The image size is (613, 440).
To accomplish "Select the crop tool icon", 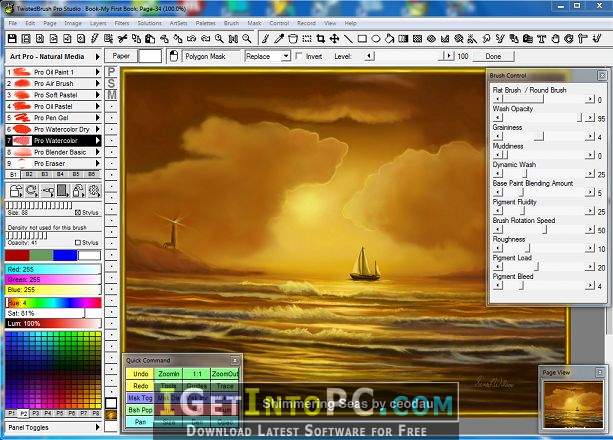I will (x=321, y=39).
